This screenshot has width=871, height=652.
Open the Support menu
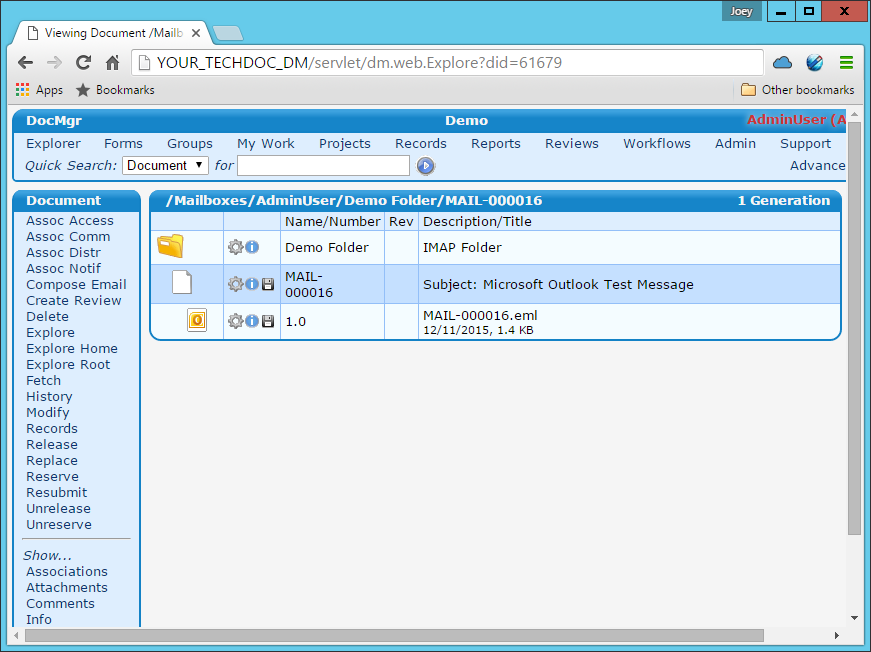805,143
